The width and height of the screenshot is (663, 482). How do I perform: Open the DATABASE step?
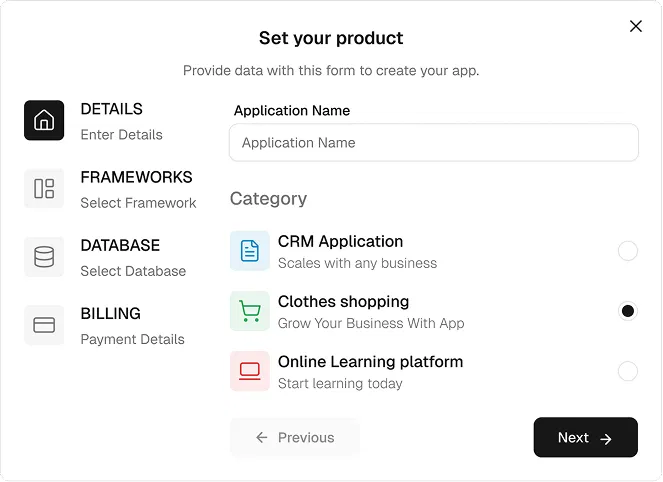[x=120, y=245]
